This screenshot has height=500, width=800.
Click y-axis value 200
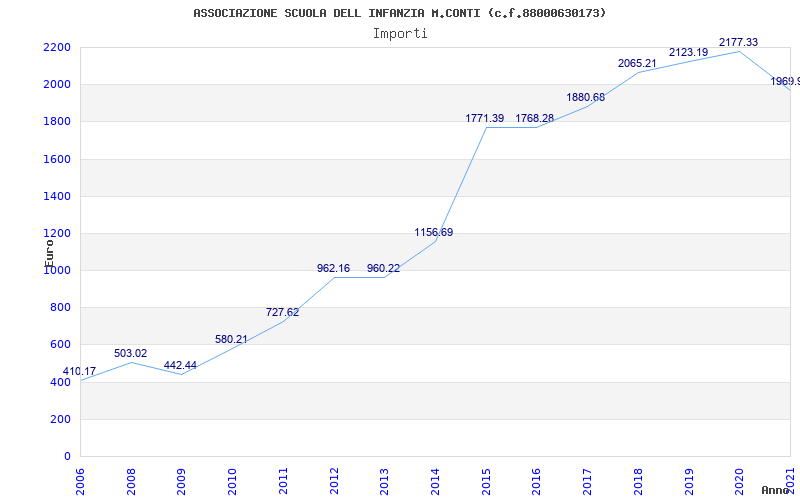pyautogui.click(x=60, y=419)
